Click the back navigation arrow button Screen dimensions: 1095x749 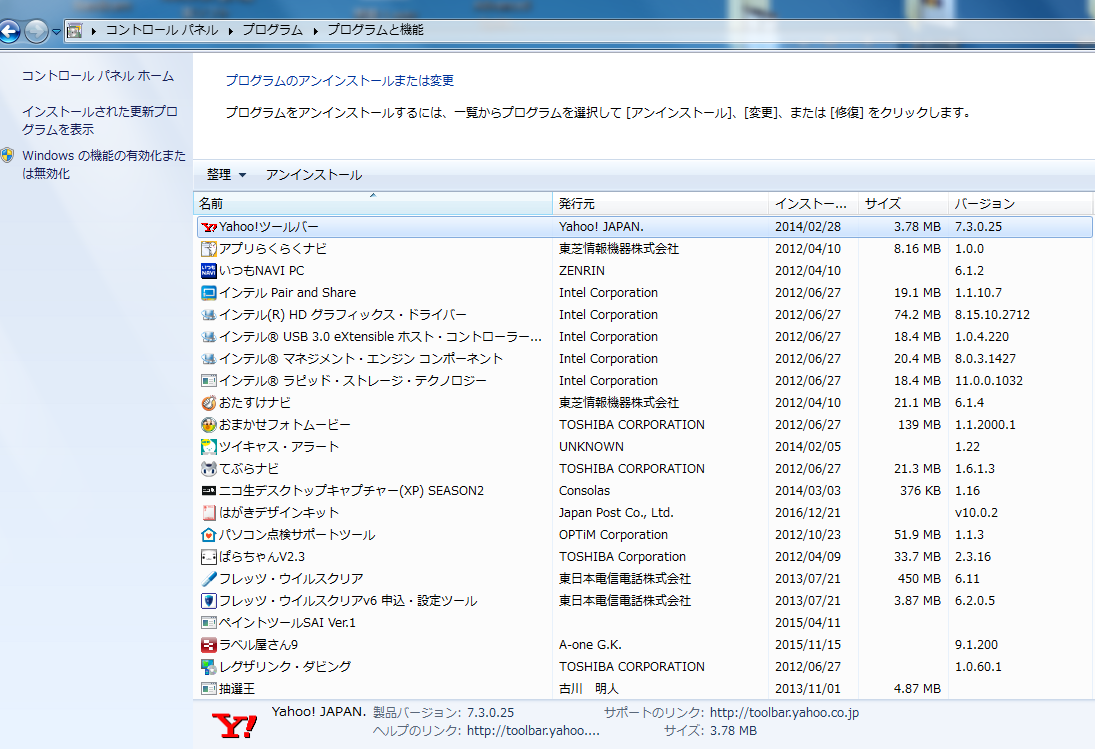tap(9, 31)
